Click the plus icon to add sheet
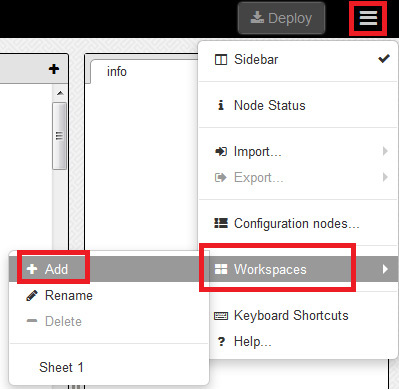Viewport: 399px width, 390px height. (54, 69)
